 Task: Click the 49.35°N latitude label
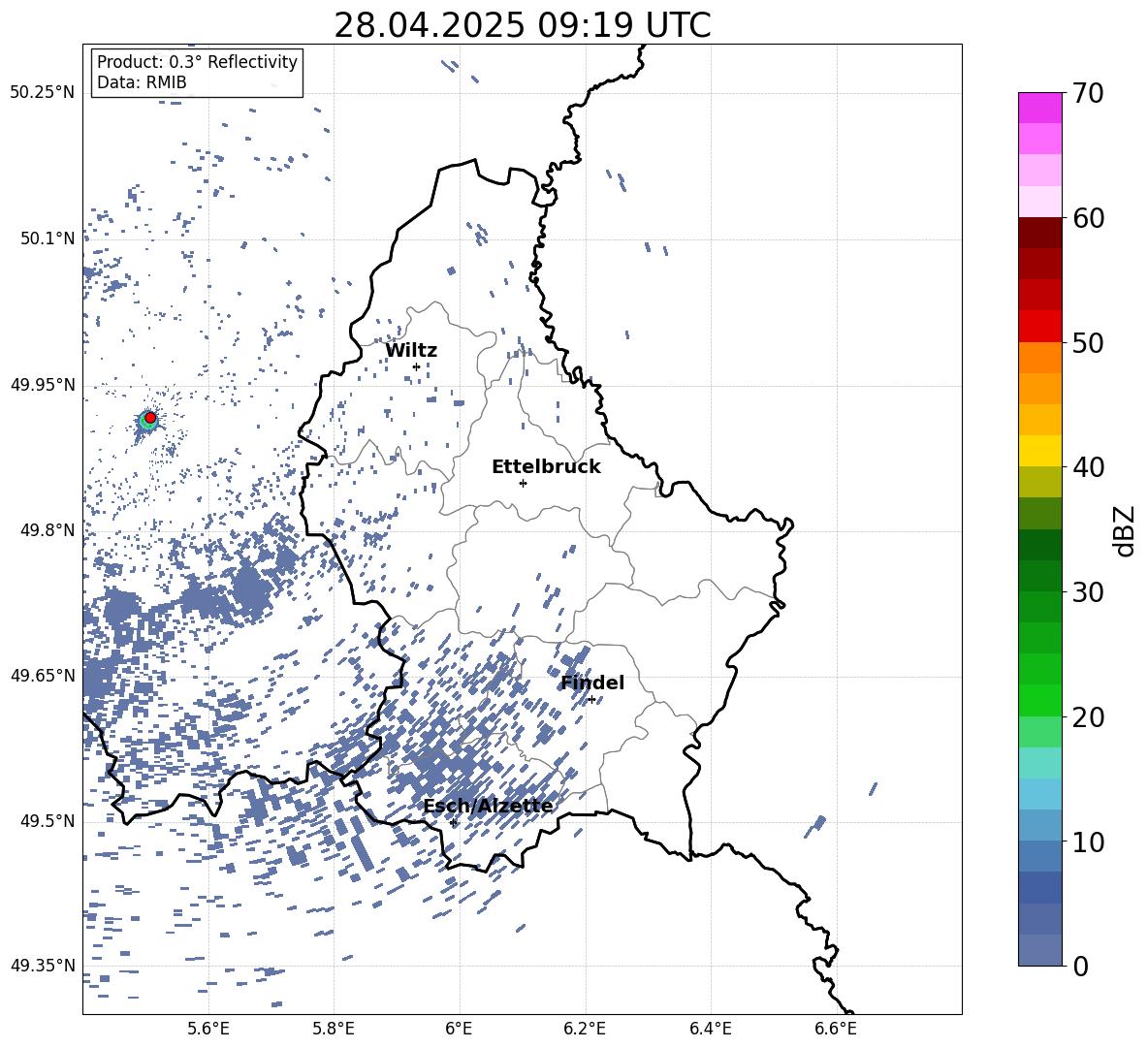43,966
